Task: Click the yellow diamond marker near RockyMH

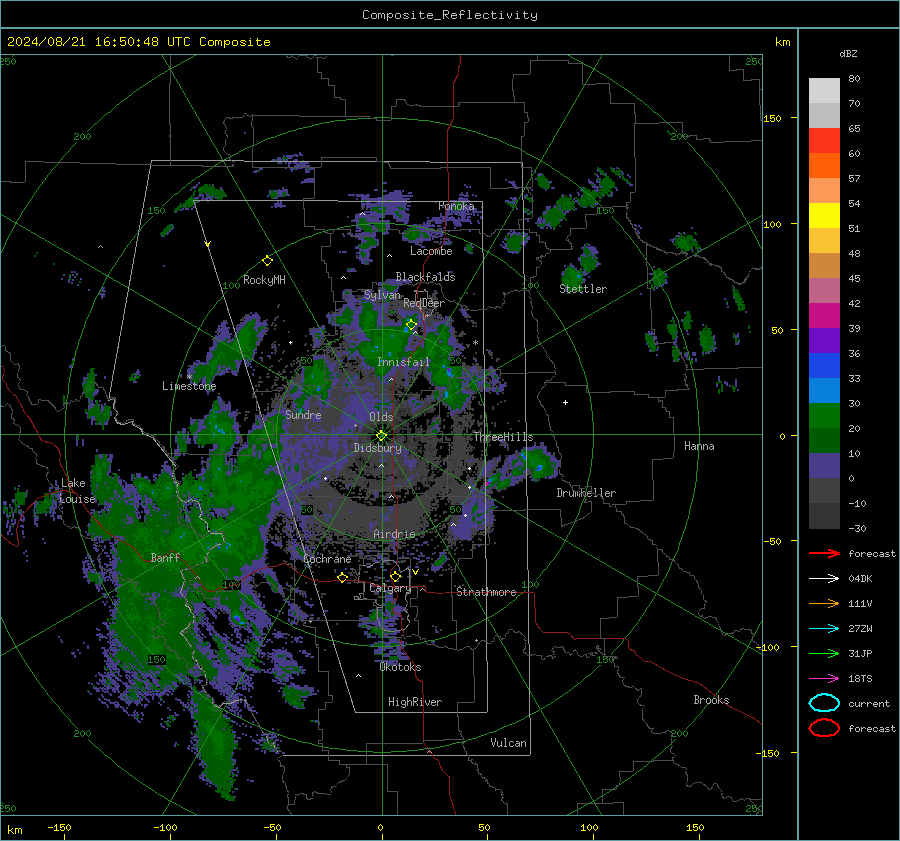Action: tap(267, 261)
